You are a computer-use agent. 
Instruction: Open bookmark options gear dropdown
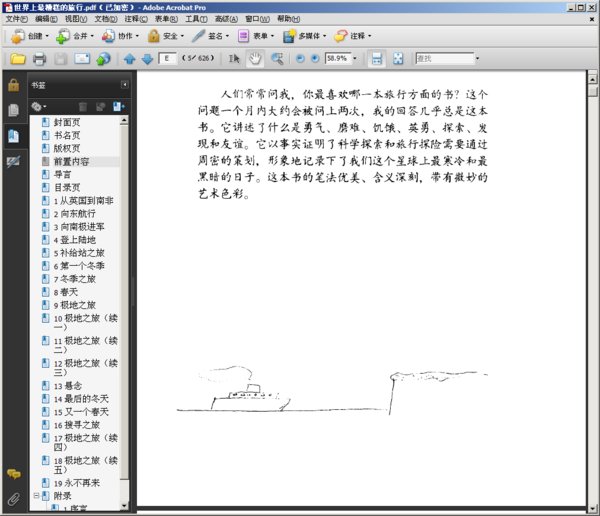(39, 106)
